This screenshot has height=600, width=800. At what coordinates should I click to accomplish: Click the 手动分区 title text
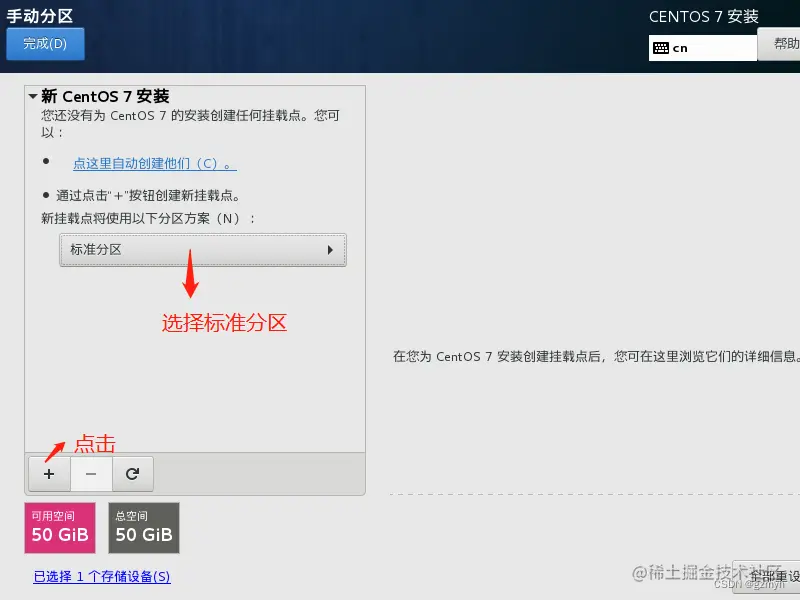point(40,16)
